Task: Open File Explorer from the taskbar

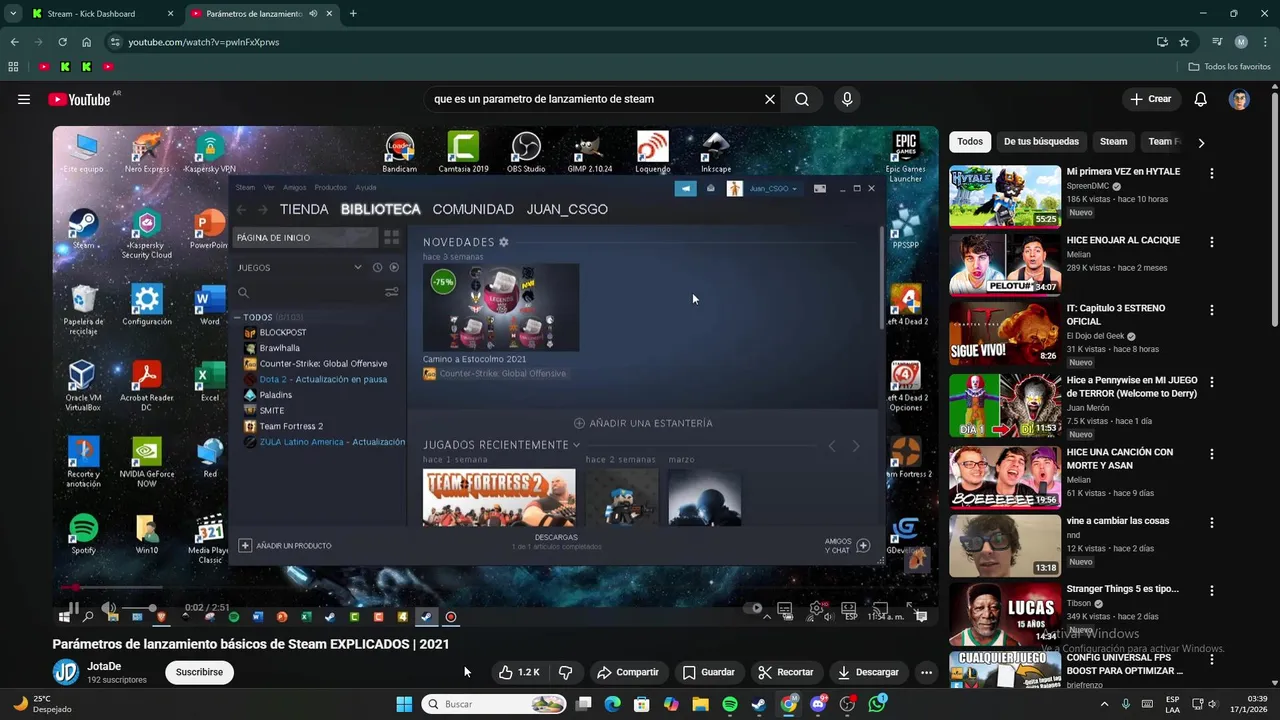Action: [700, 704]
